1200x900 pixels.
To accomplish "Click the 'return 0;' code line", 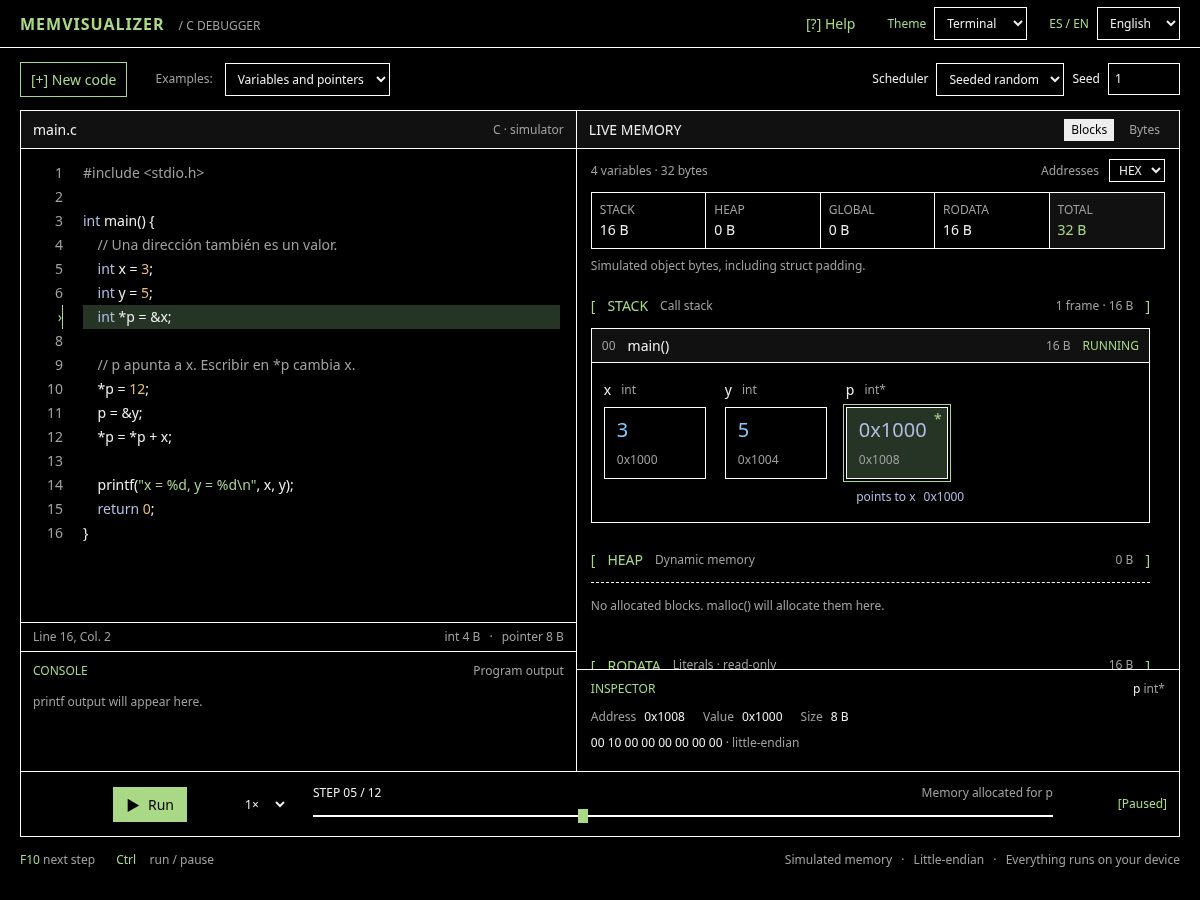I will 126,509.
